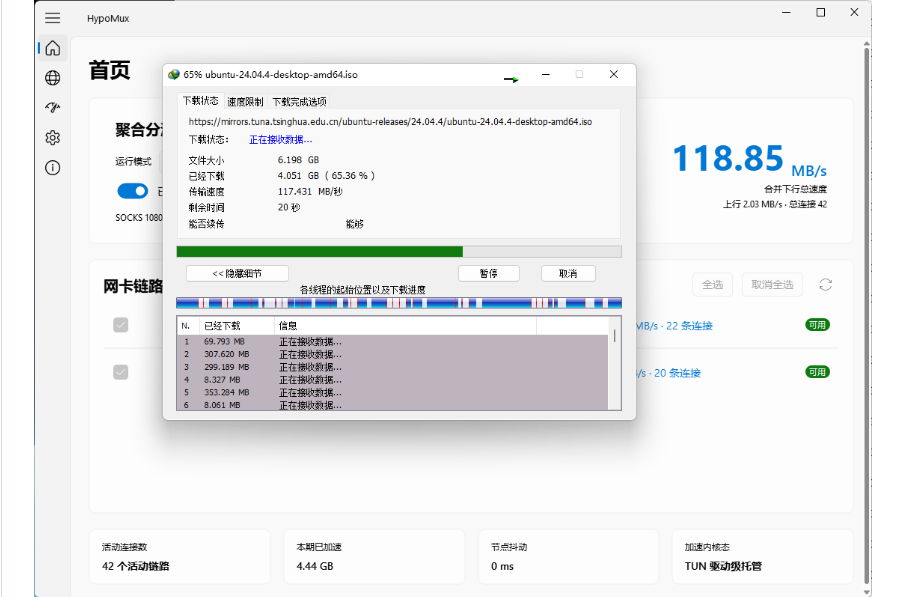Check the second network adapter checkbox
Image resolution: width=902 pixels, height=597 pixels.
click(x=121, y=372)
